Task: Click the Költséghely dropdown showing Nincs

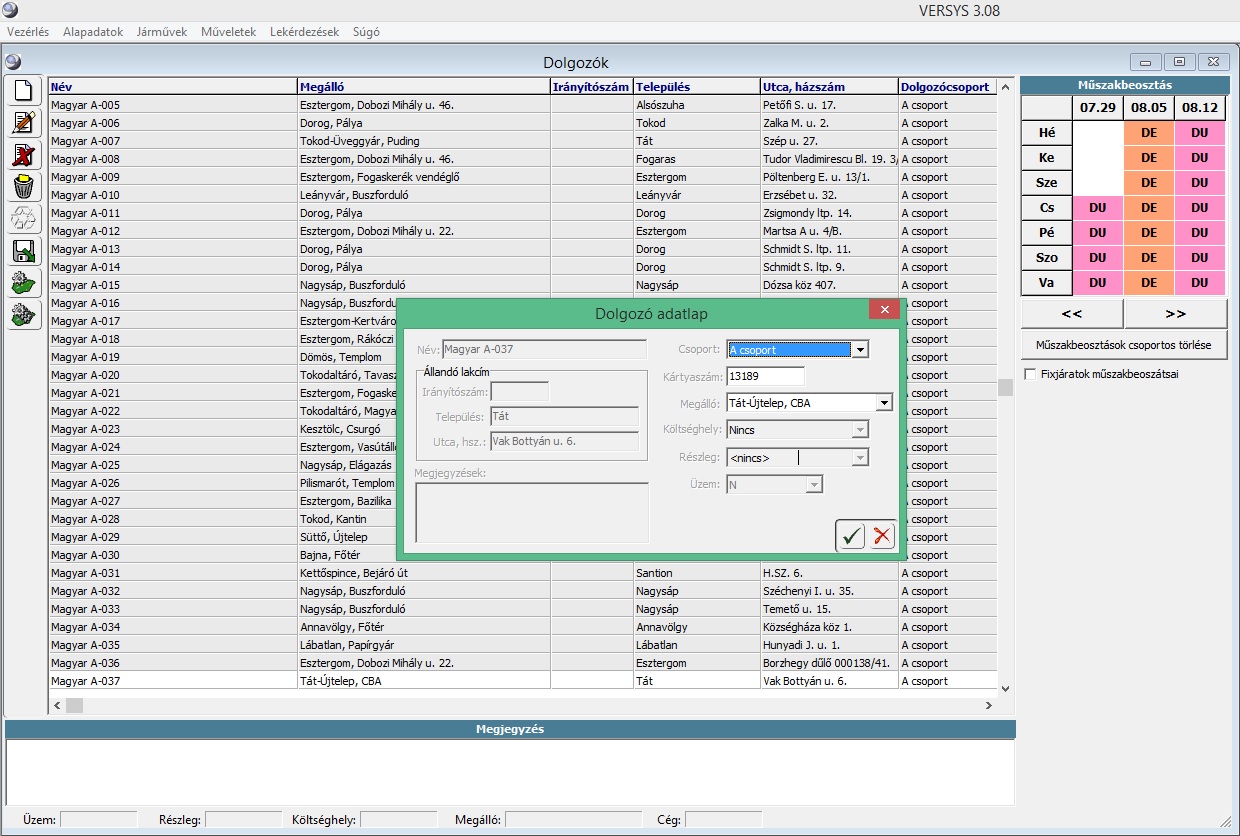Action: (797, 429)
